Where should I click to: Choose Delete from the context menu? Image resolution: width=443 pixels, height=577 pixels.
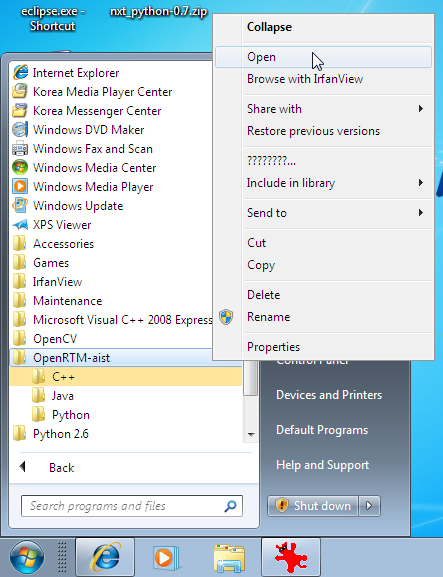point(323,295)
